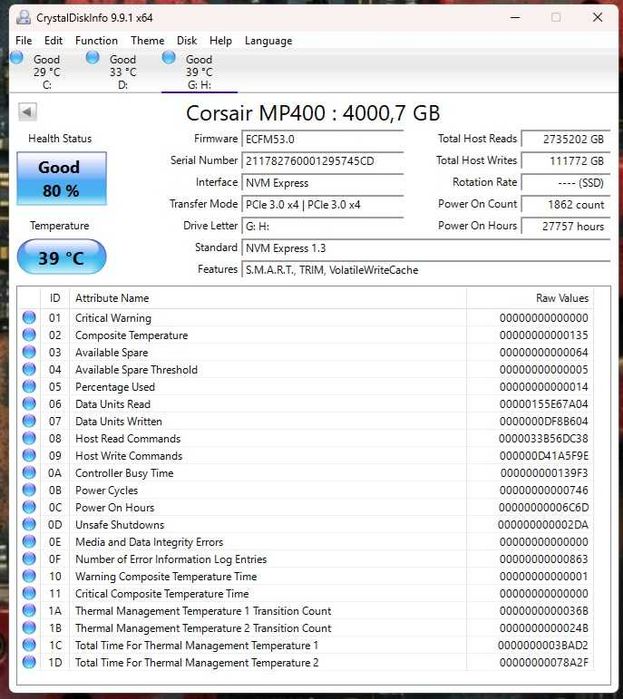This screenshot has height=699, width=623.
Task: Click the Serial Number field
Action: click(x=323, y=160)
